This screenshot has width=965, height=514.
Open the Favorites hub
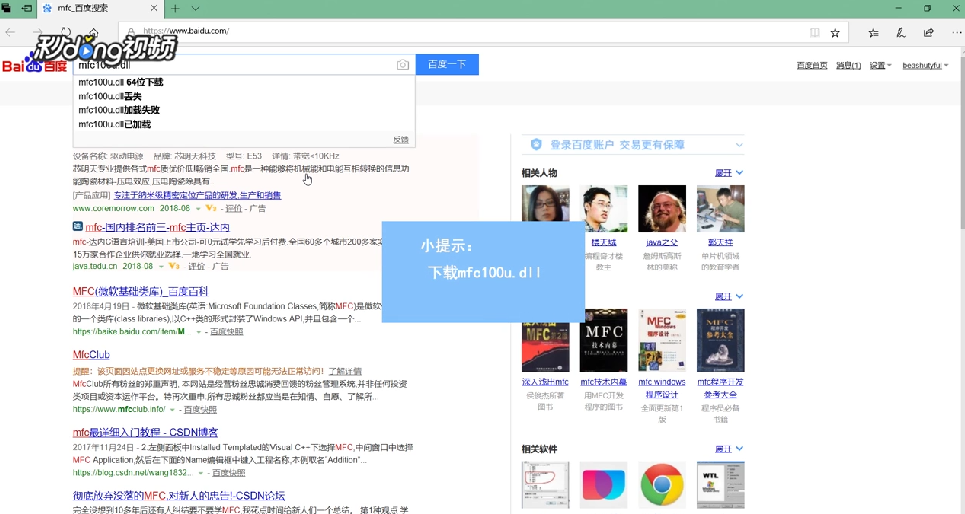click(873, 33)
